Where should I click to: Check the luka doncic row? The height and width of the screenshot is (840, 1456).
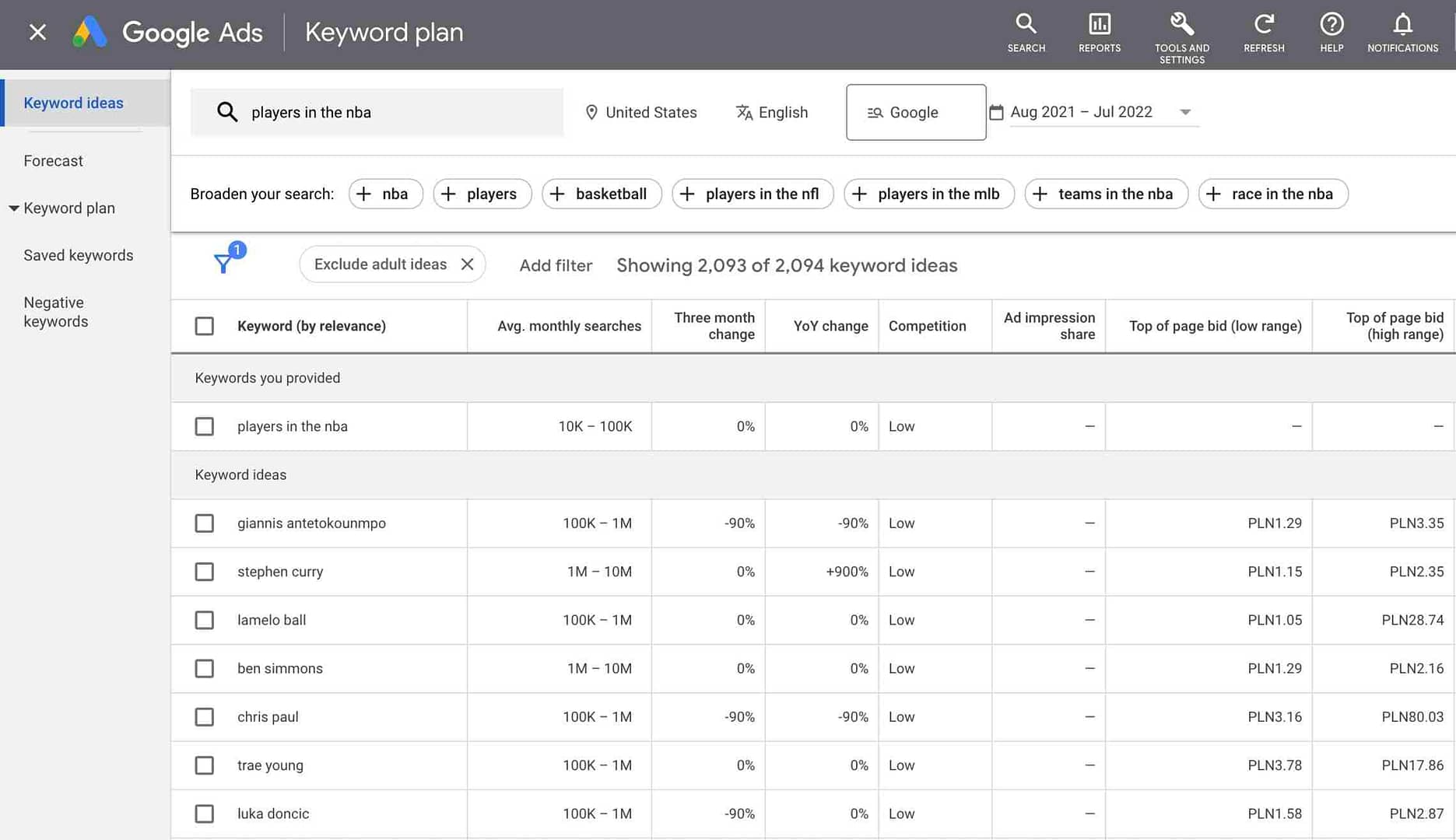(x=204, y=814)
